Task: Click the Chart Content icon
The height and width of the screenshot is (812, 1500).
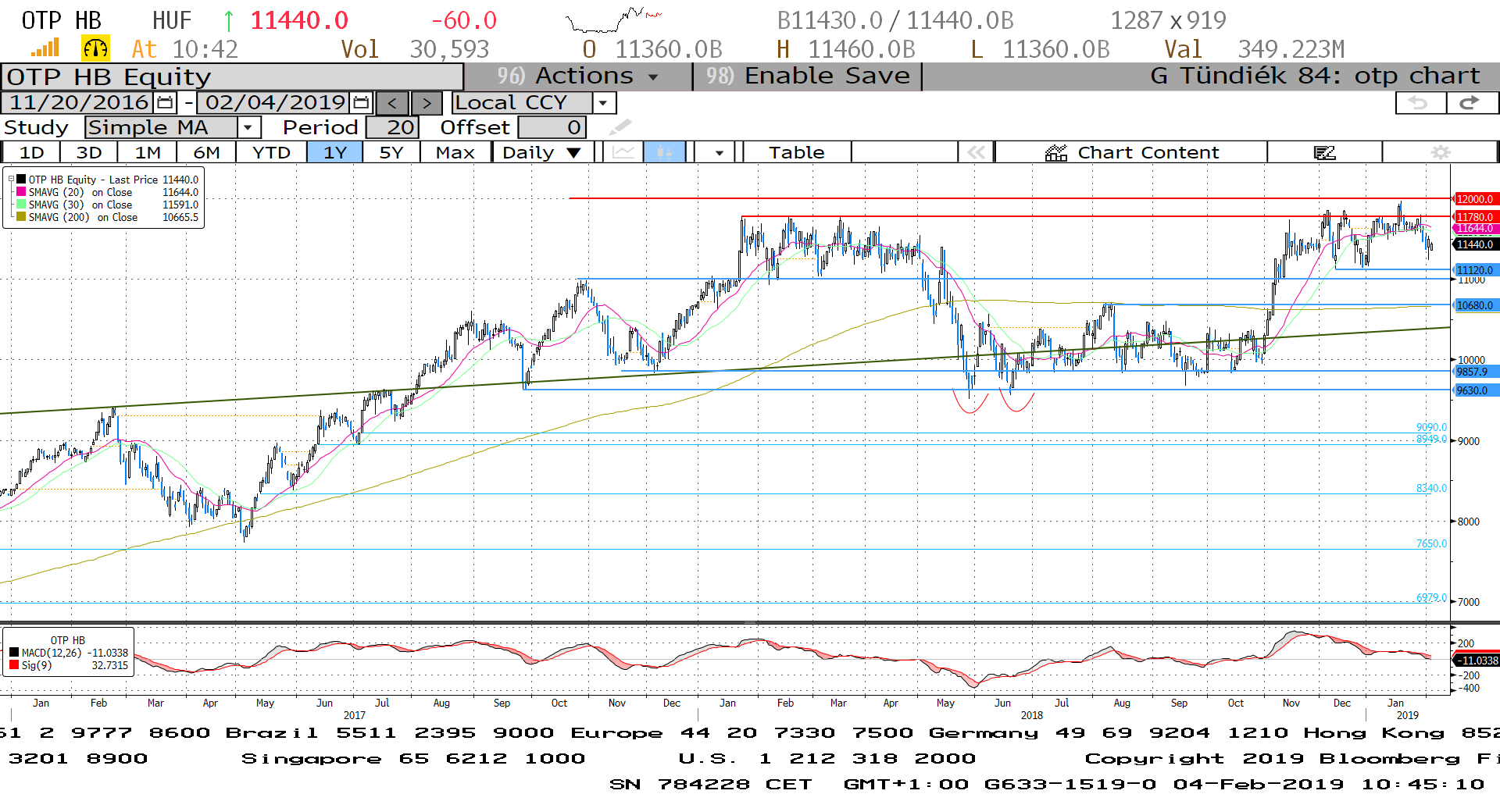Action: pos(1056,152)
